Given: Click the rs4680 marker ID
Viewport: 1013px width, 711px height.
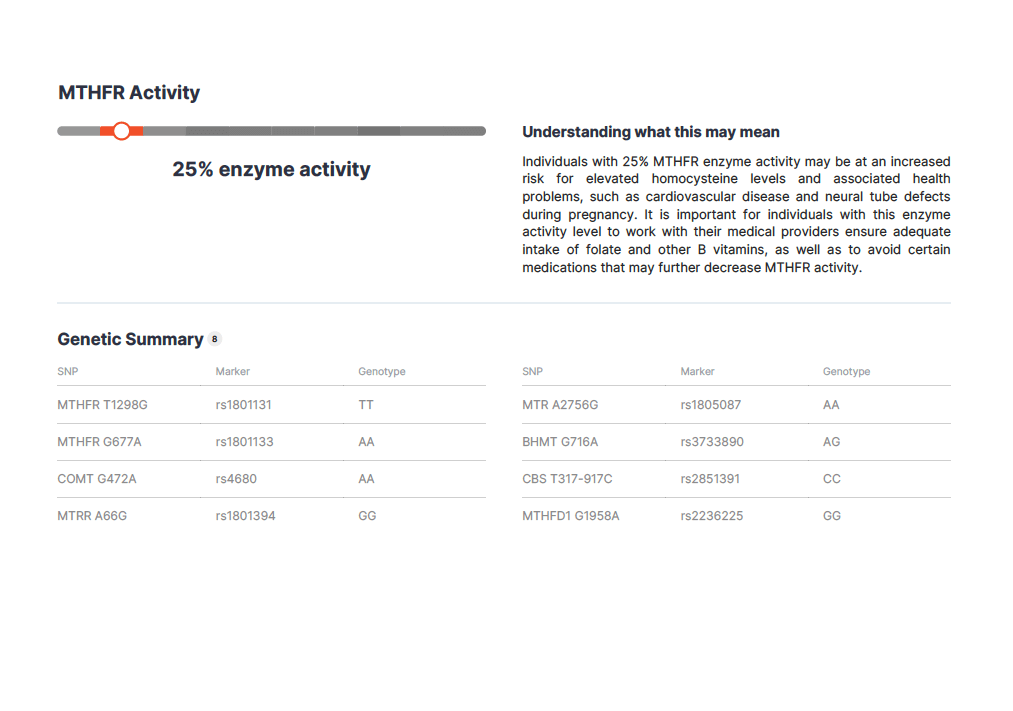Looking at the screenshot, I should [236, 479].
